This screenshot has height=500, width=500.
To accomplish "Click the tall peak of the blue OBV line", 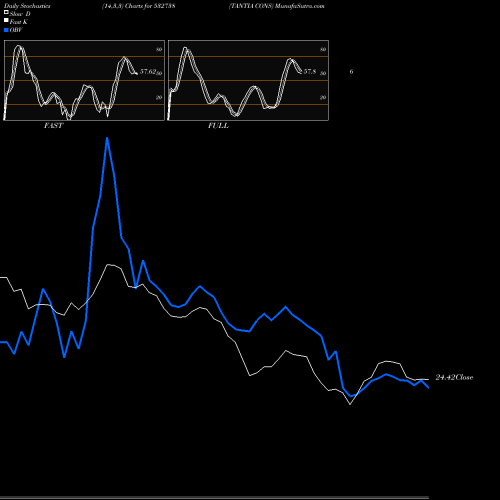I will (x=107, y=138).
